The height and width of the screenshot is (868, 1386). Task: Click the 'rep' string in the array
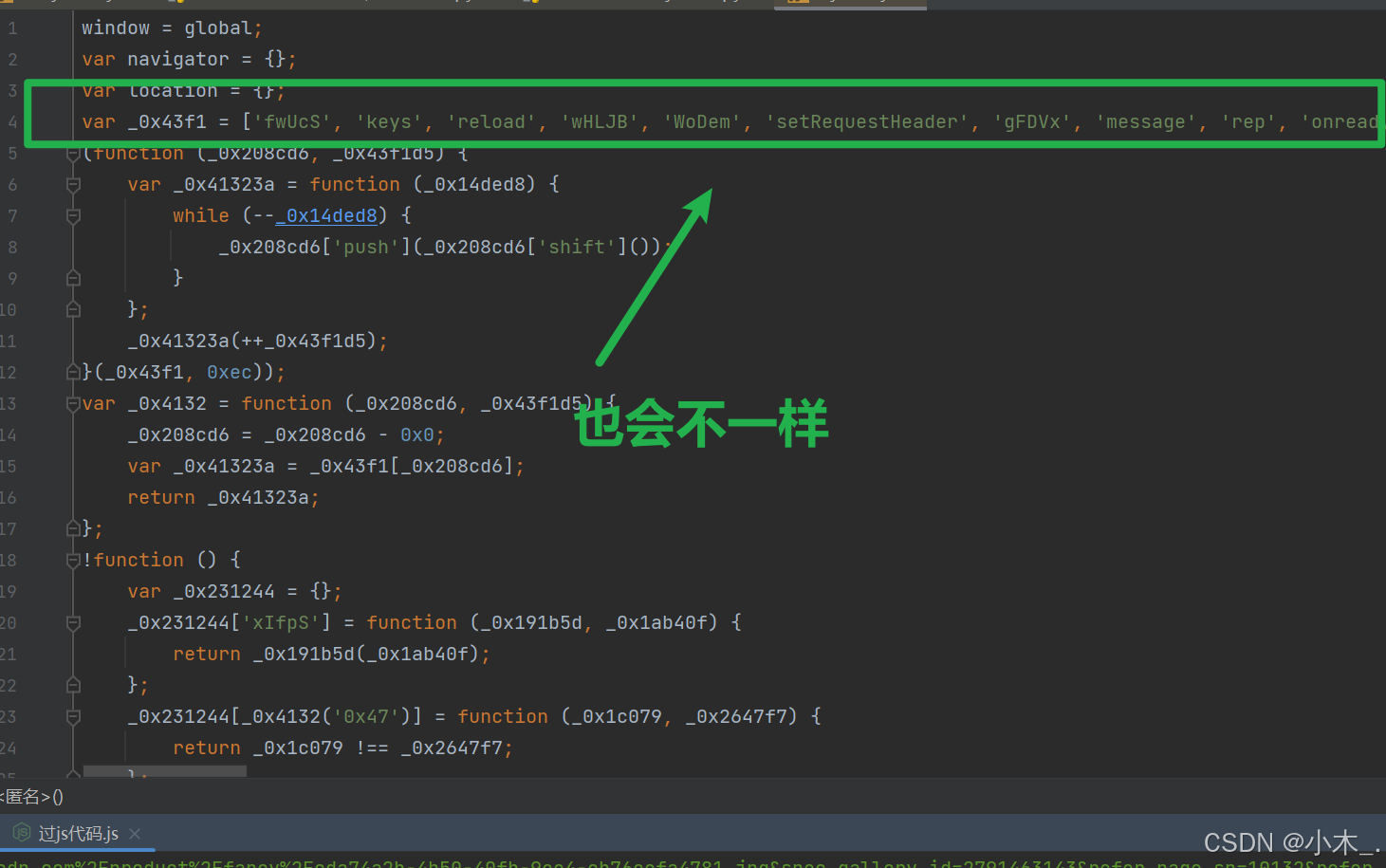click(x=1248, y=122)
